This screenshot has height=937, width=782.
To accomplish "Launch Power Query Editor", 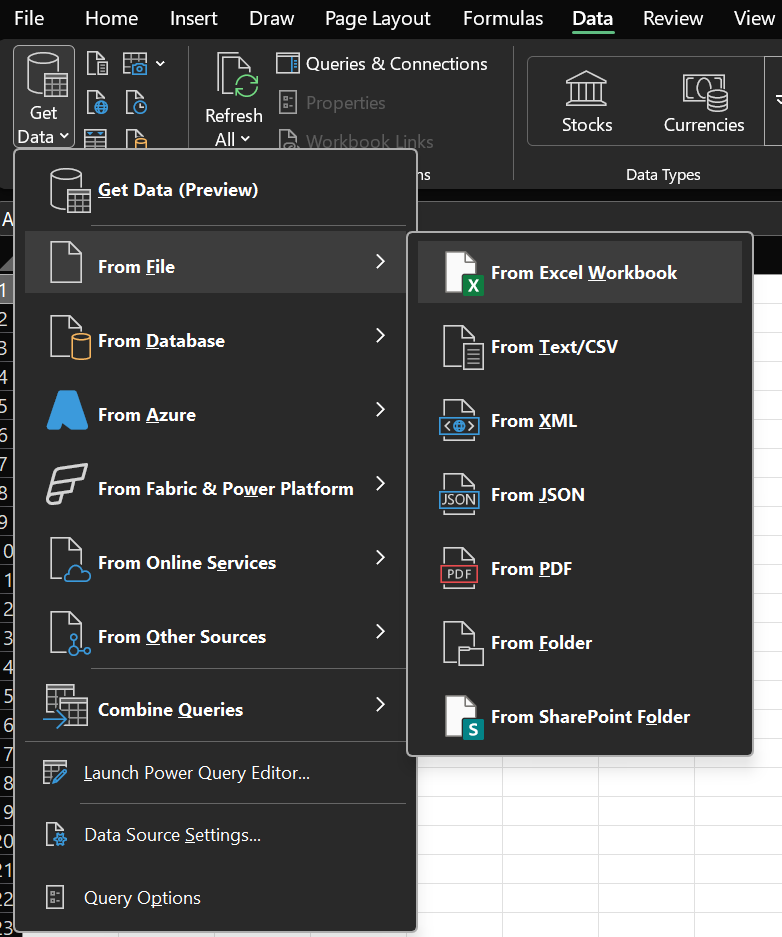I will (196, 773).
